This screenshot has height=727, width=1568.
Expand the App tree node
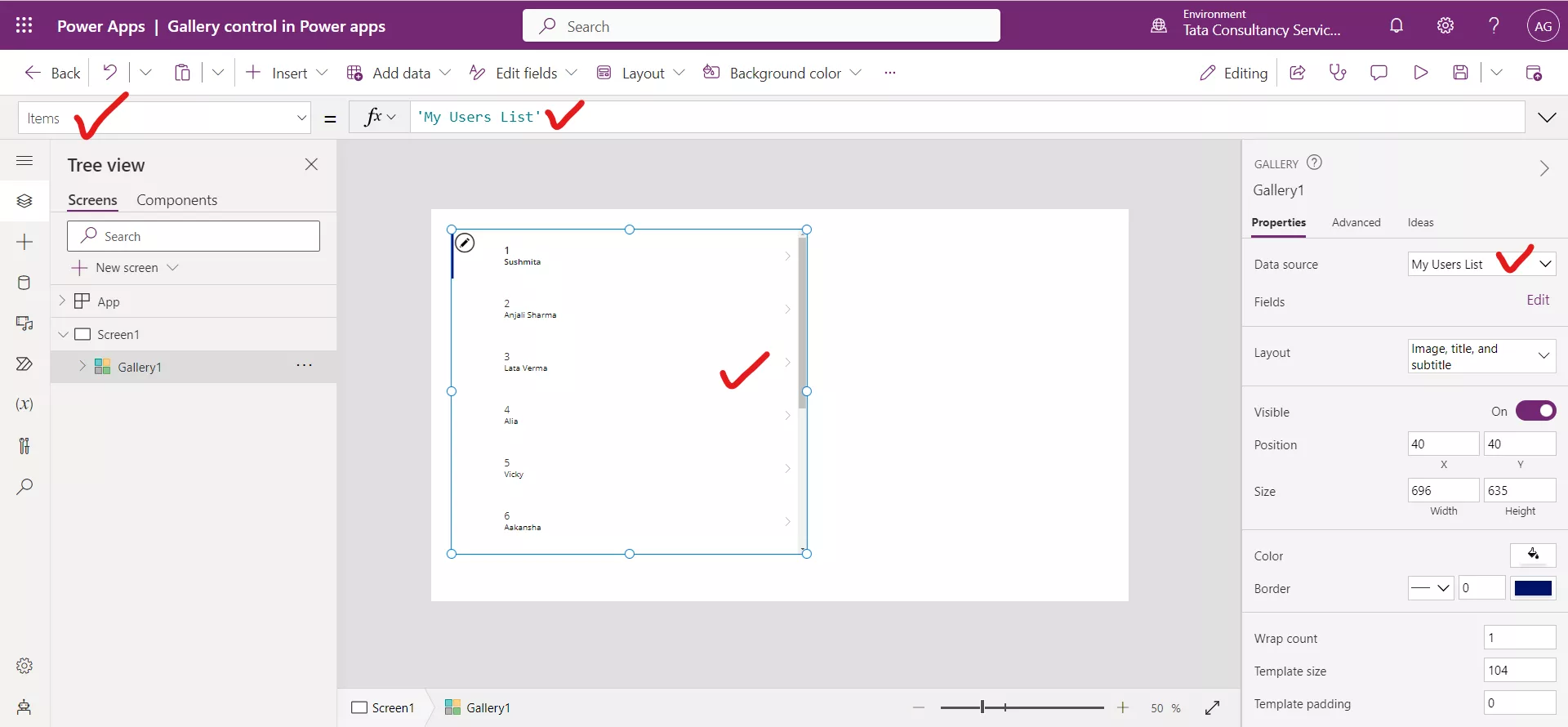pos(62,301)
